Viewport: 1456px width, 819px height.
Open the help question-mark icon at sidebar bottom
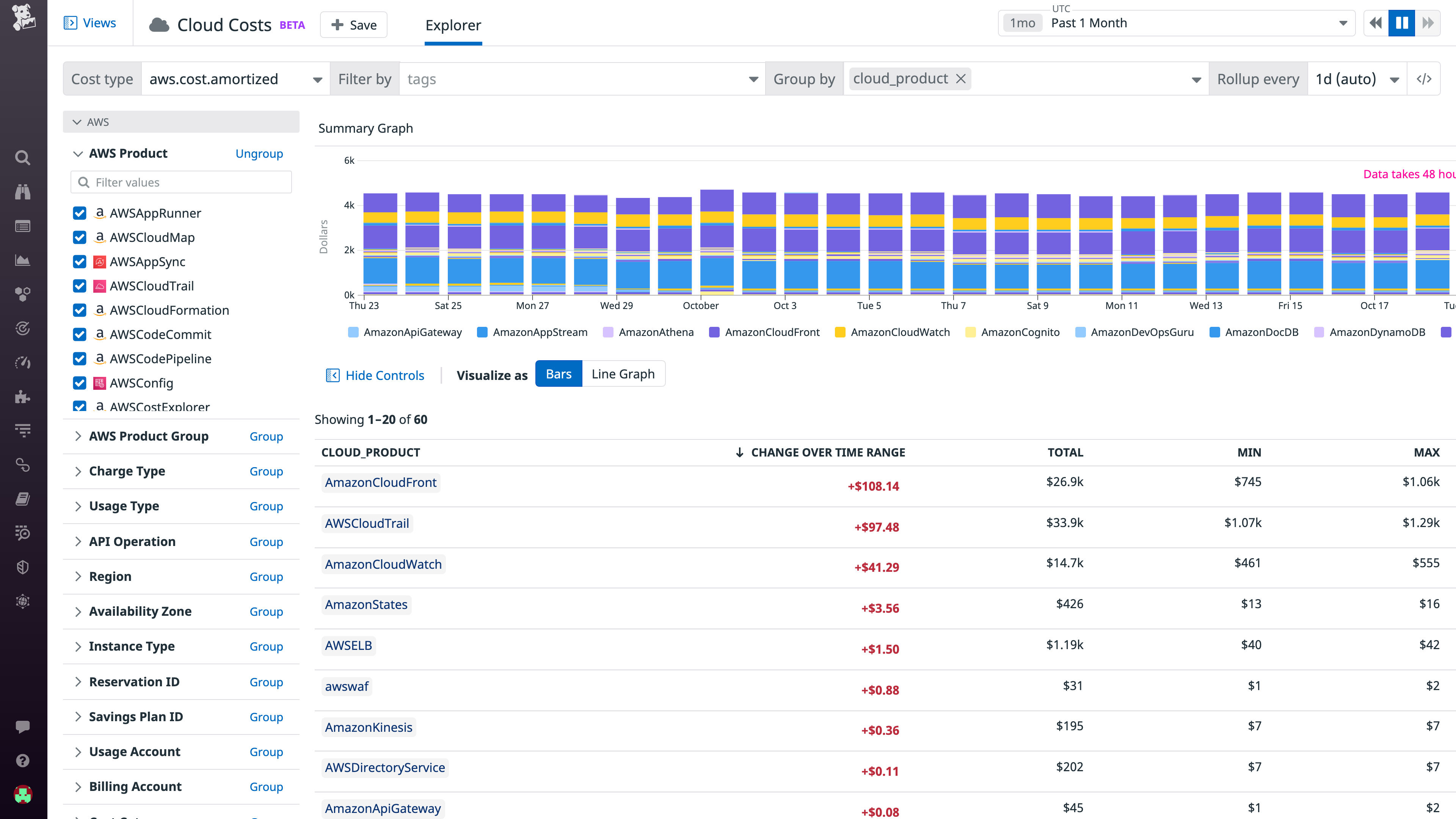coord(23,760)
